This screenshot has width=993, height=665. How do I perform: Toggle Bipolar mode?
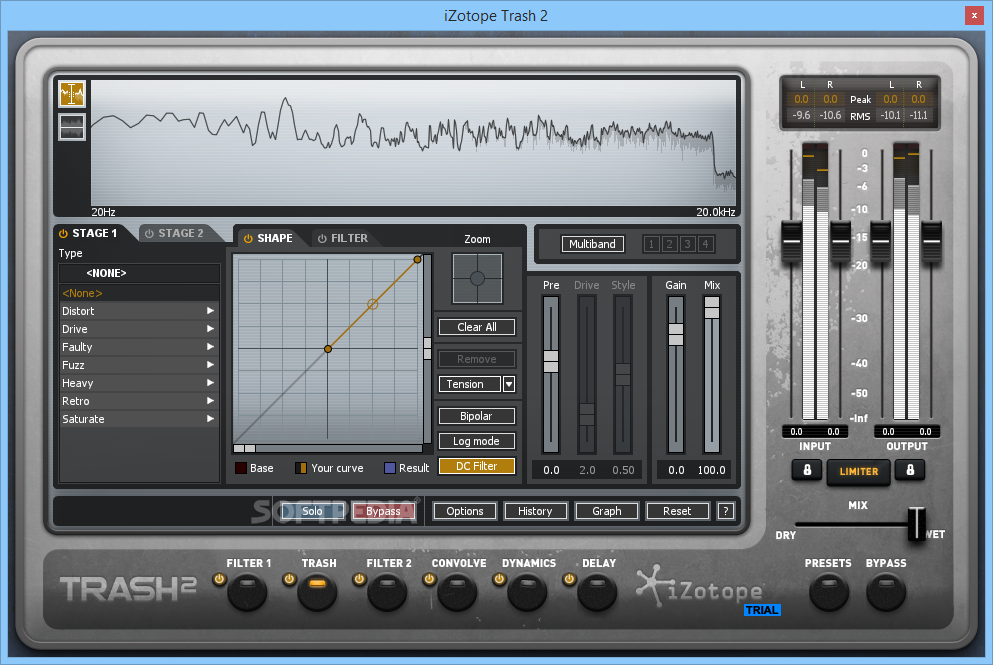[x=477, y=416]
